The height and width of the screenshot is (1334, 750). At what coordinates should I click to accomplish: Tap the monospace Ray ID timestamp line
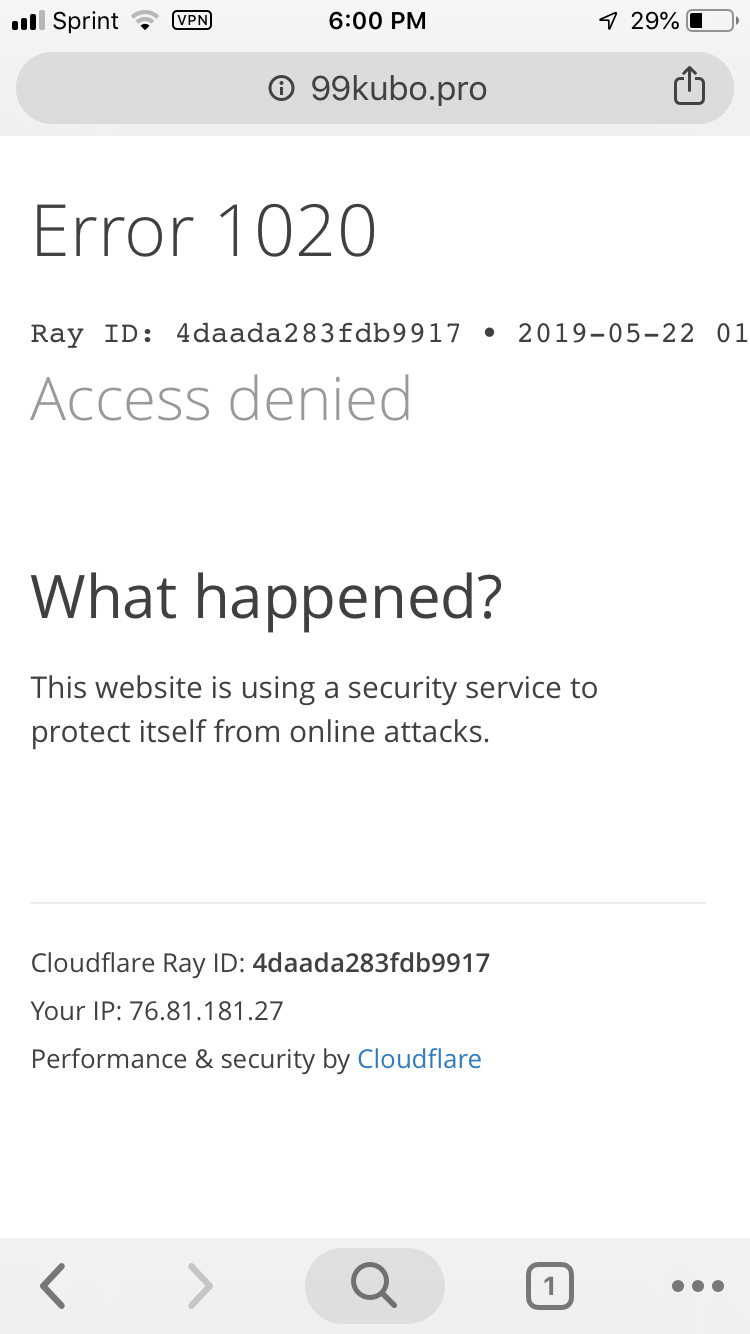(x=389, y=333)
